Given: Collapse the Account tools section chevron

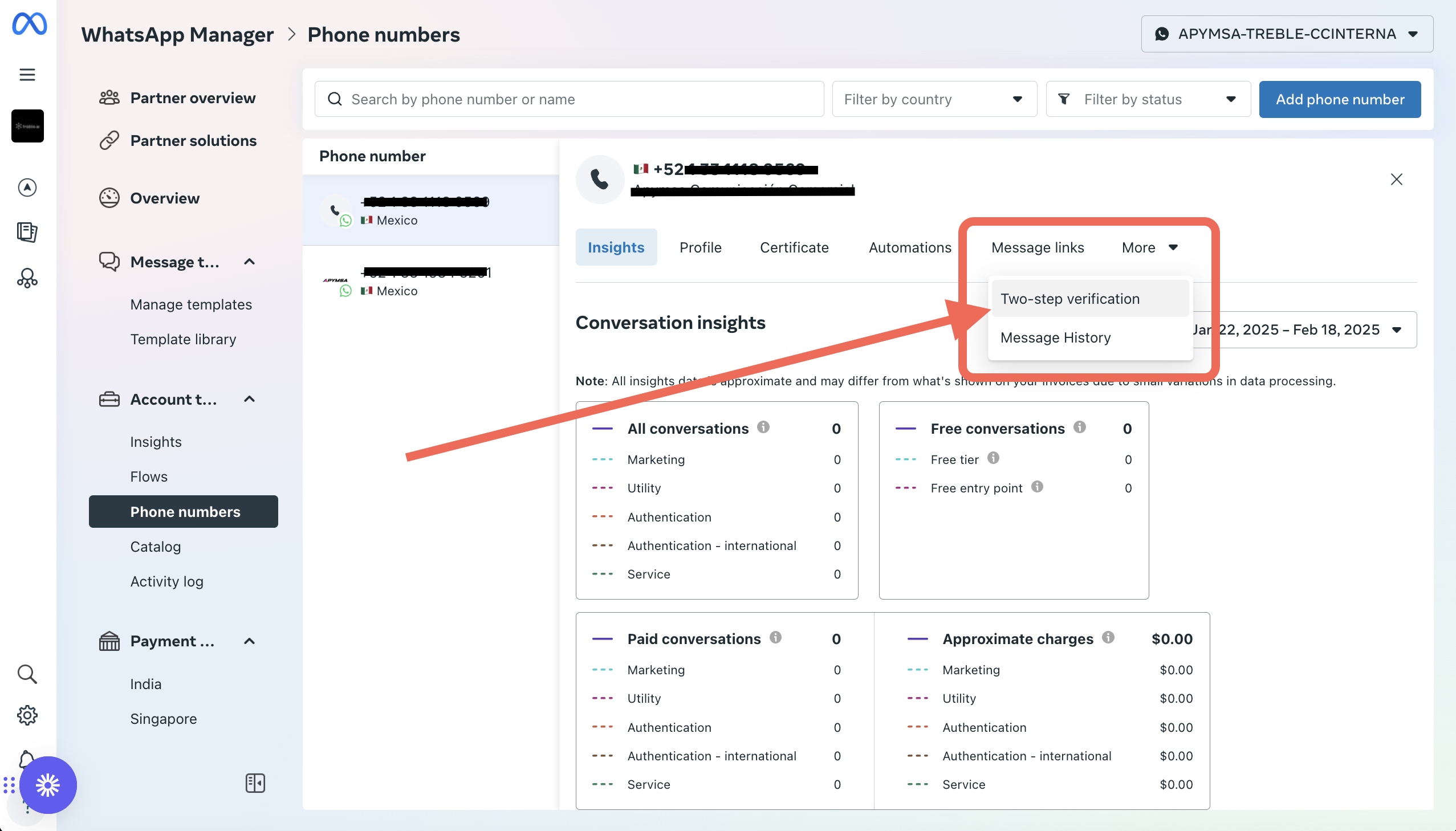Looking at the screenshot, I should coord(250,399).
